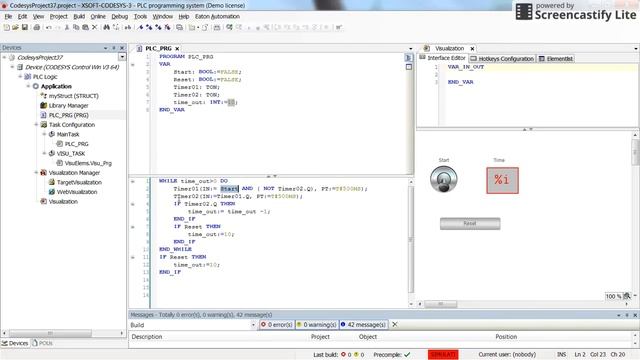Switch to the Interface Editor tab
This screenshot has height=360, width=640.
point(442,58)
